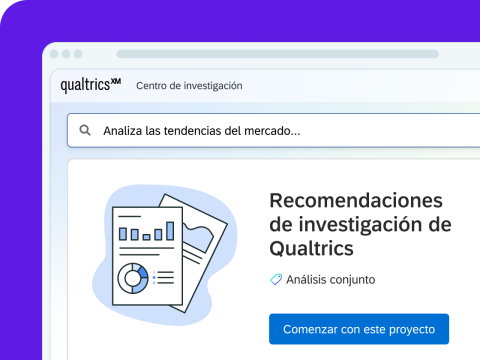Click the tag icon beside Análisis conjunto
Viewport: 480px width, 360px height.
(x=276, y=279)
